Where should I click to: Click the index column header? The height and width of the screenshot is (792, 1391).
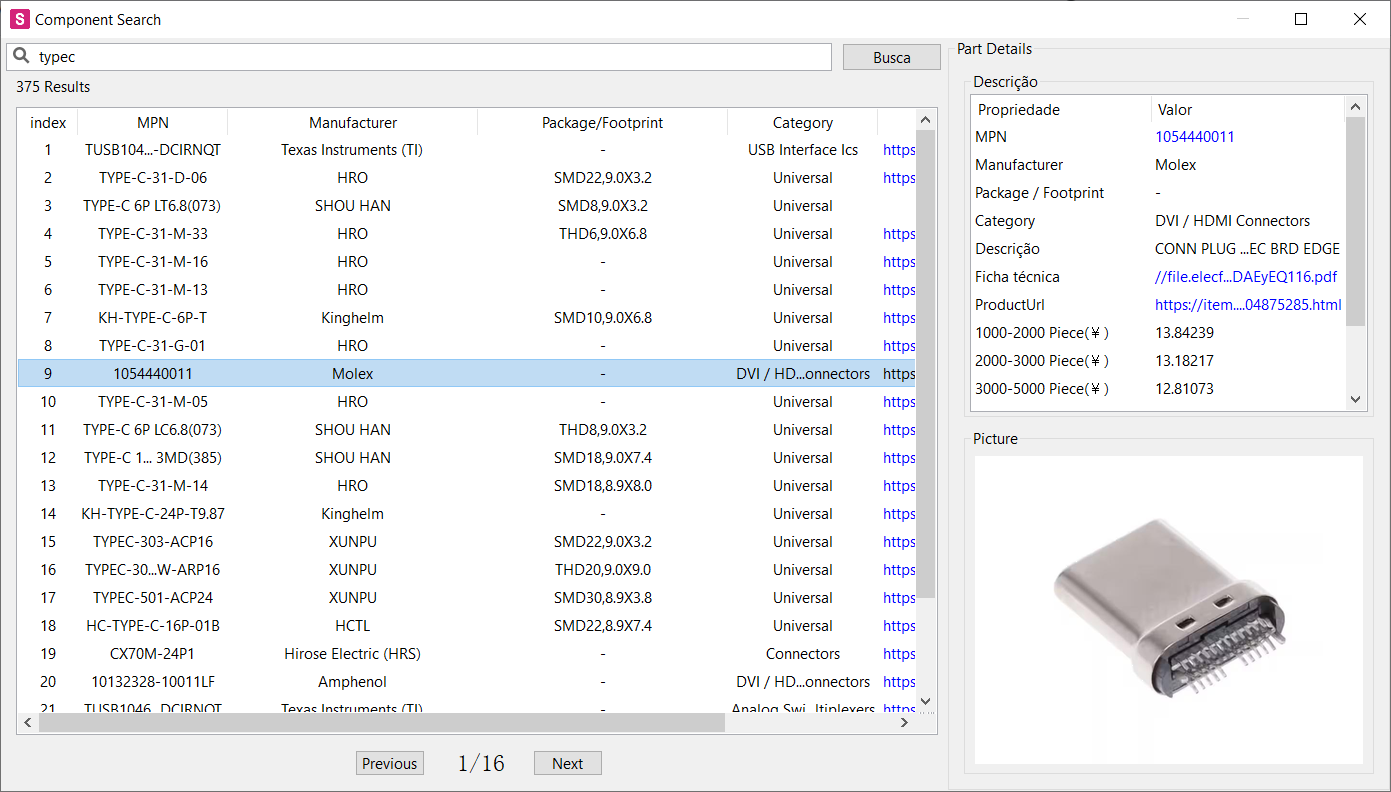click(x=48, y=122)
